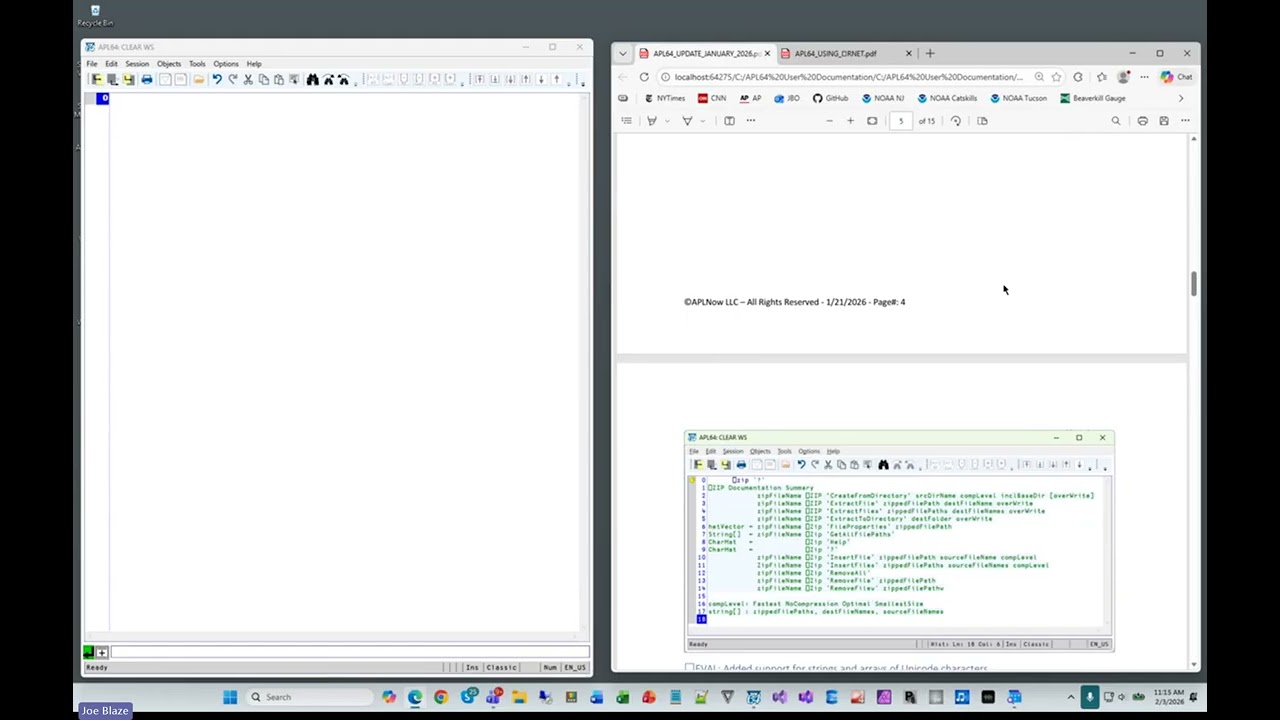Switch to the APL64_USING_CRNET.pdf tab
Viewport: 1280px width, 720px height.
[845, 53]
